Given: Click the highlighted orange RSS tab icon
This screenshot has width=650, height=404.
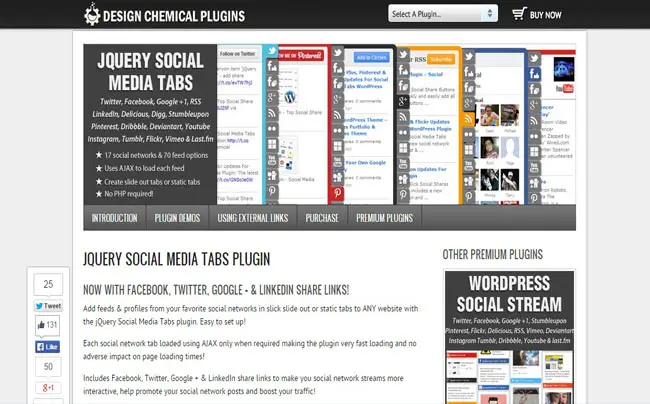Looking at the screenshot, I should pos(468,119).
